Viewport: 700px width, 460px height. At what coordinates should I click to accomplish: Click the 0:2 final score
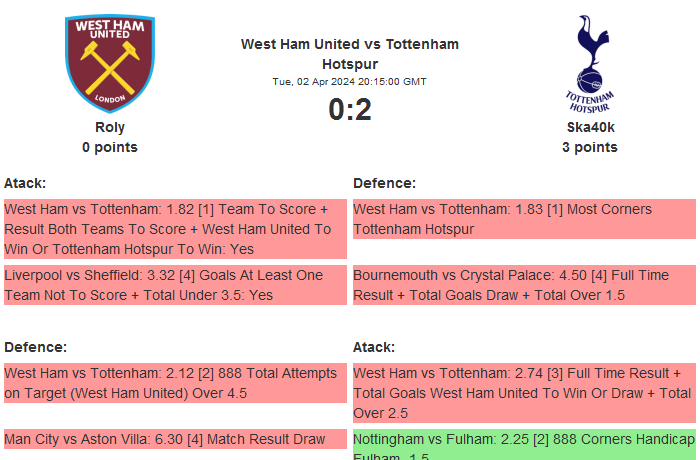point(350,110)
